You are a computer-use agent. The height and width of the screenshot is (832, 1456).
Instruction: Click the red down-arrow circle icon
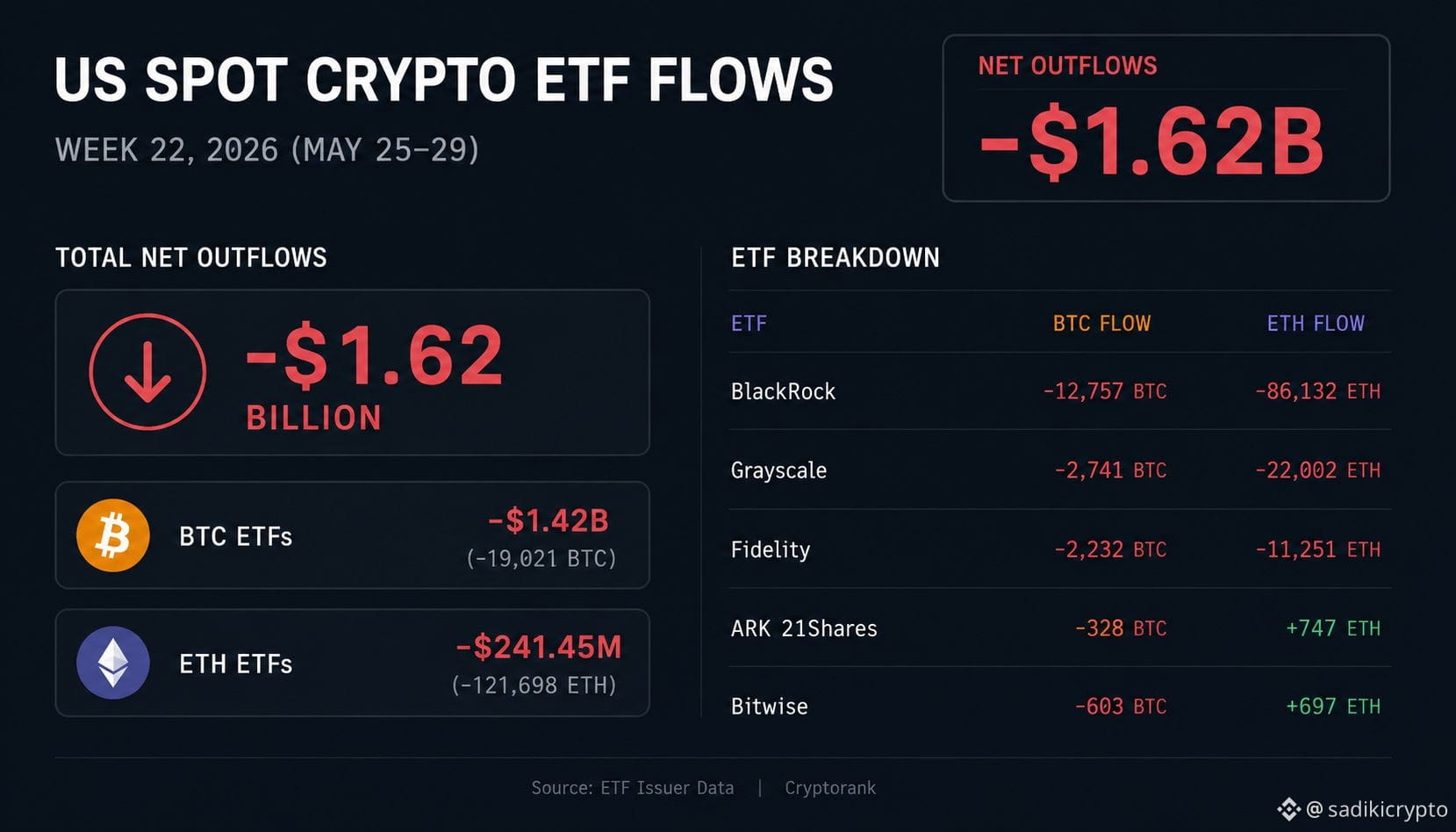147,372
